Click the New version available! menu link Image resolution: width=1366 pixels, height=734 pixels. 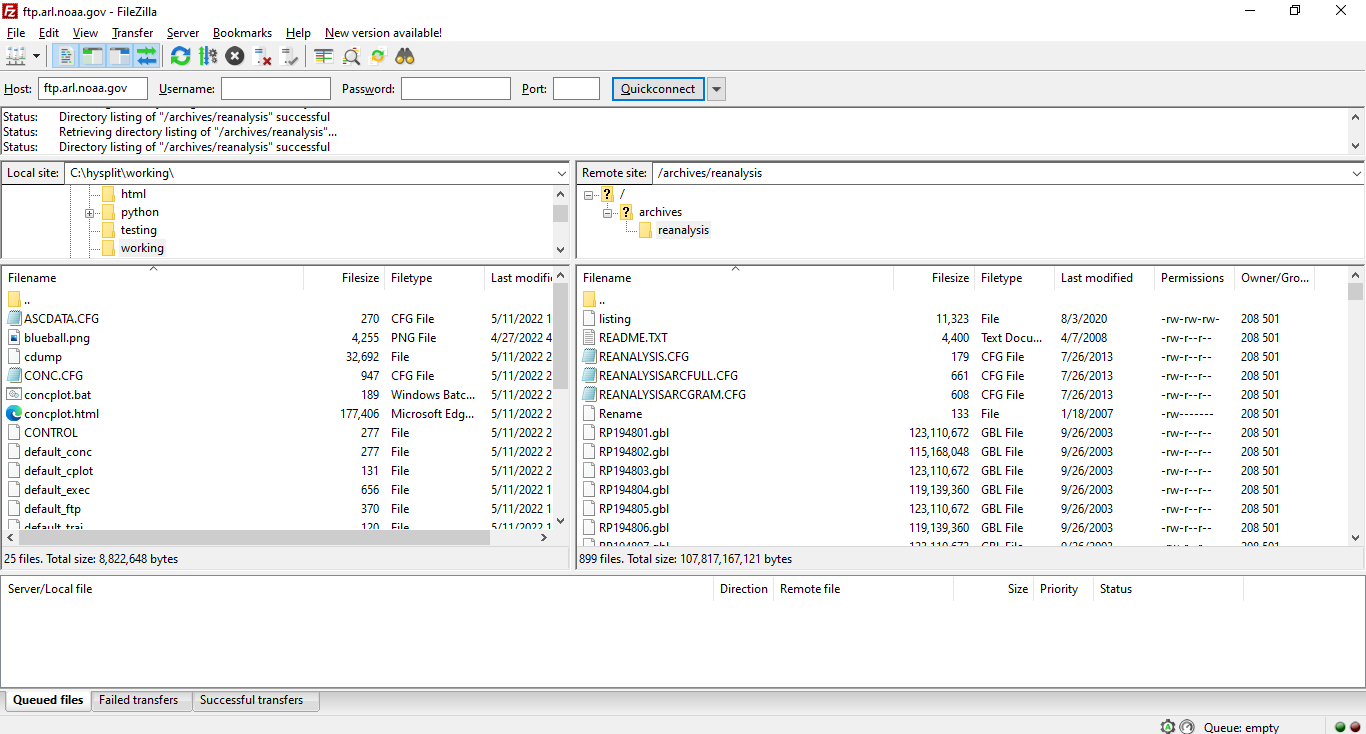[x=383, y=33]
